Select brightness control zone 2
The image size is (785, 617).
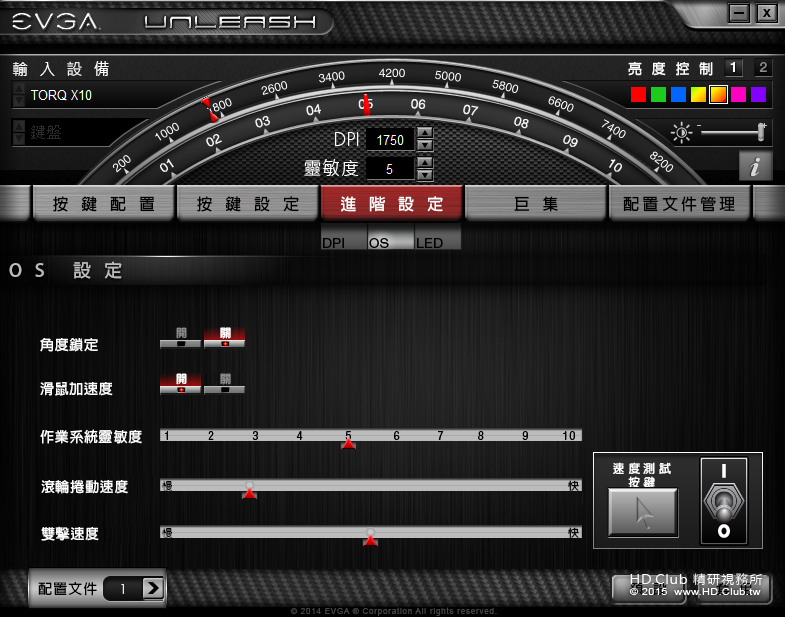pyautogui.click(x=763, y=68)
